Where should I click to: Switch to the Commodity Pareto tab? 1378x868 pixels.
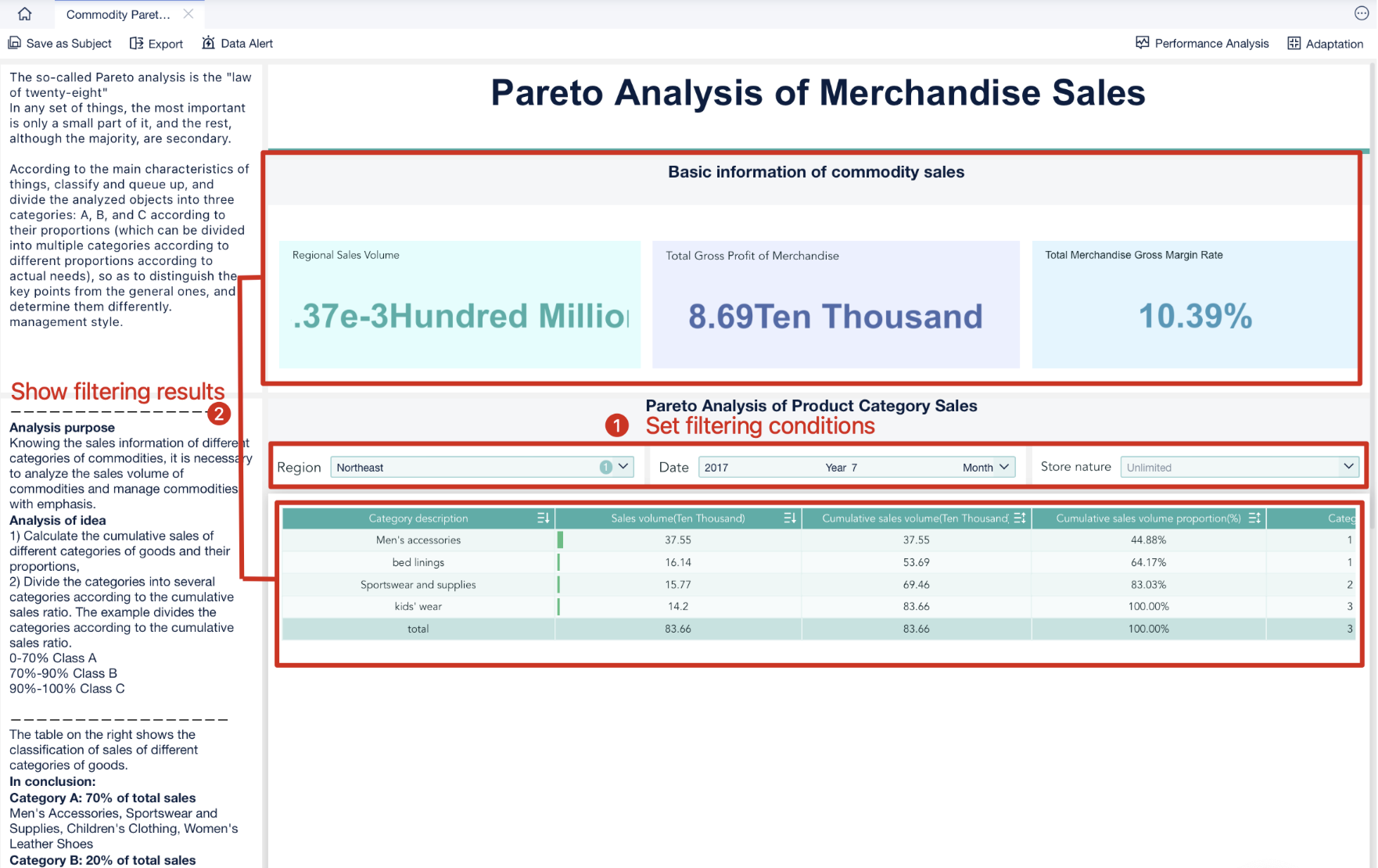118,14
